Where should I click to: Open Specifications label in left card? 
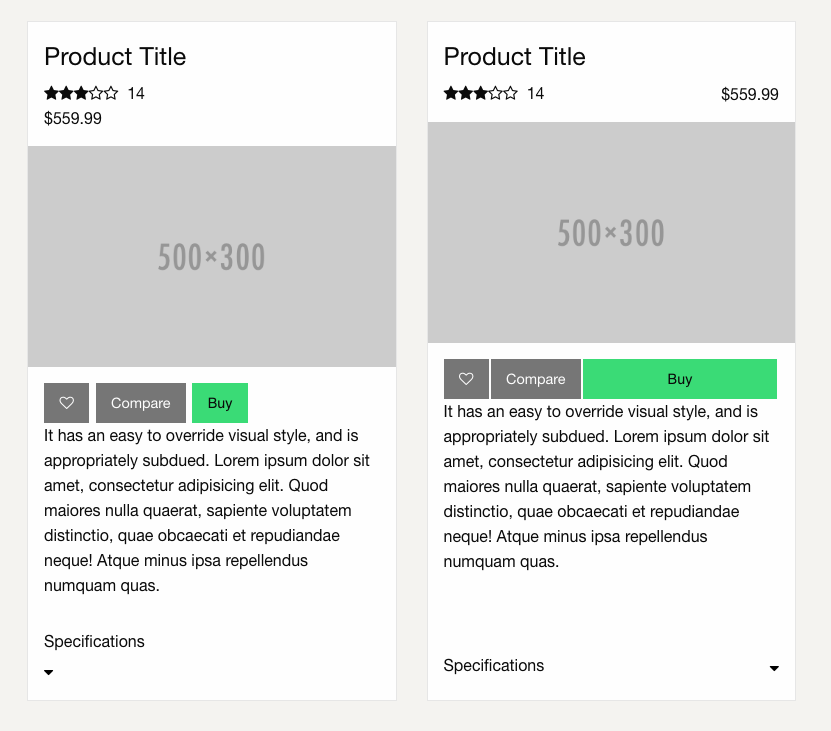[x=94, y=641]
